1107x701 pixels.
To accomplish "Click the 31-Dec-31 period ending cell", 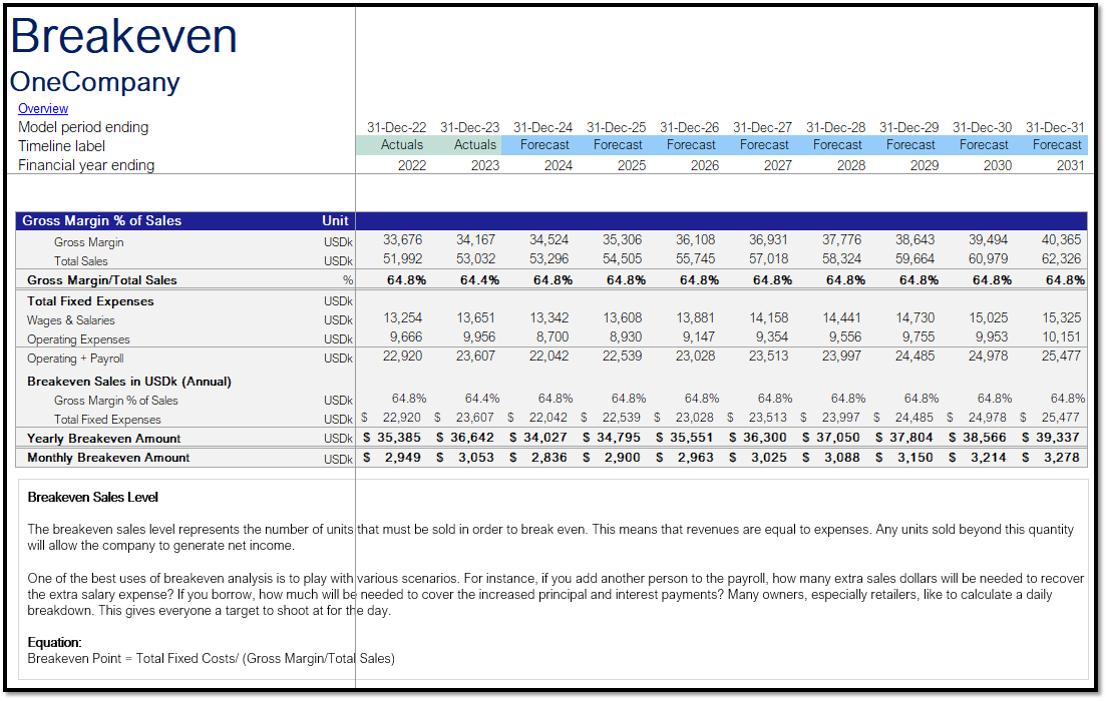I will coord(1055,128).
